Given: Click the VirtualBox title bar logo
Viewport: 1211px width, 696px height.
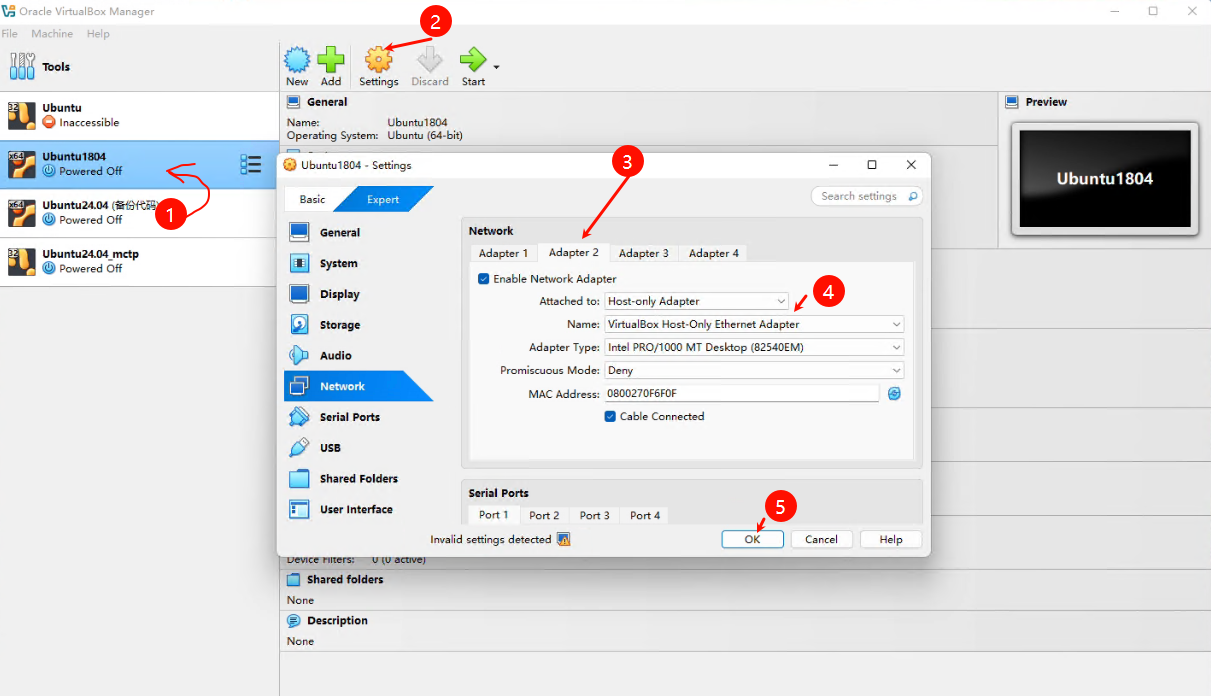Looking at the screenshot, I should 8,11.
